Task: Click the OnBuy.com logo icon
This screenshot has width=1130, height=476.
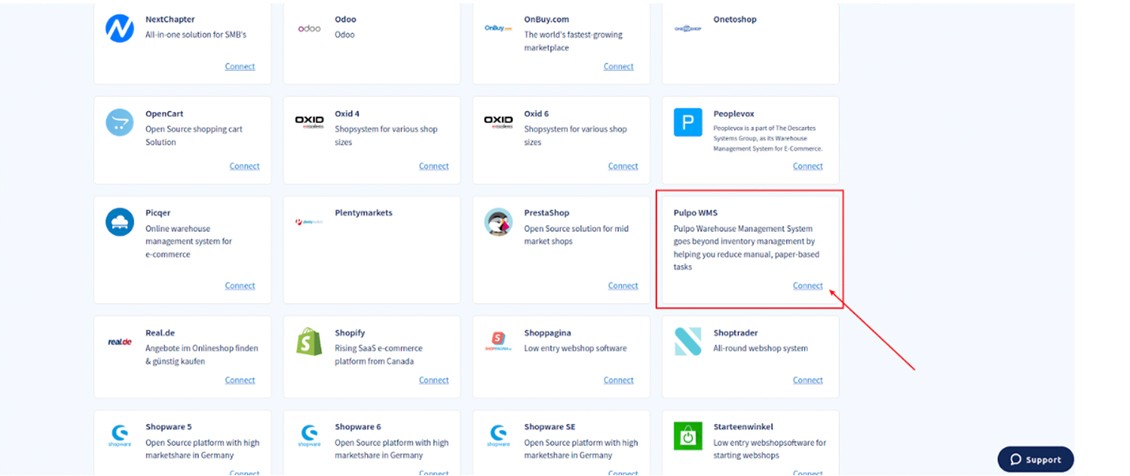Action: pyautogui.click(x=498, y=29)
